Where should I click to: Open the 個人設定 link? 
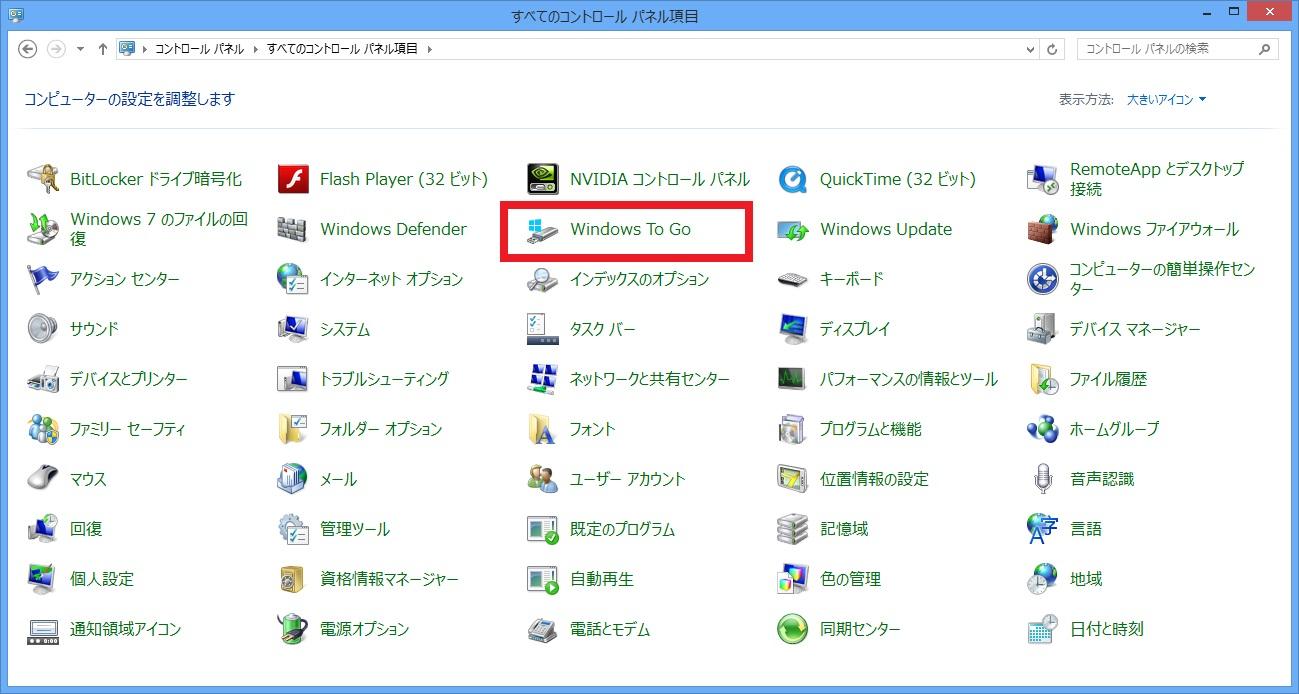pyautogui.click(x=102, y=579)
